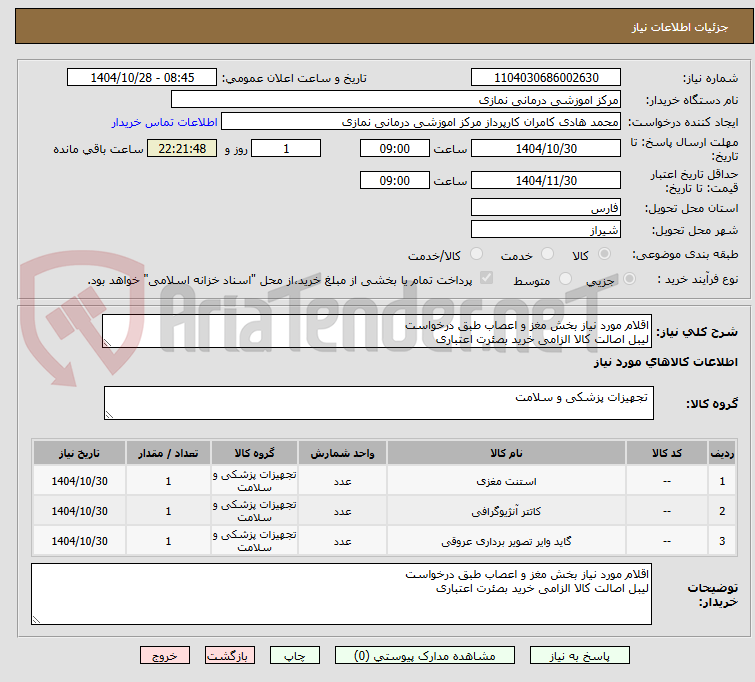Toggle the اسناد خزانه اسلامی payment checkbox
The image size is (755, 682).
click(x=487, y=278)
